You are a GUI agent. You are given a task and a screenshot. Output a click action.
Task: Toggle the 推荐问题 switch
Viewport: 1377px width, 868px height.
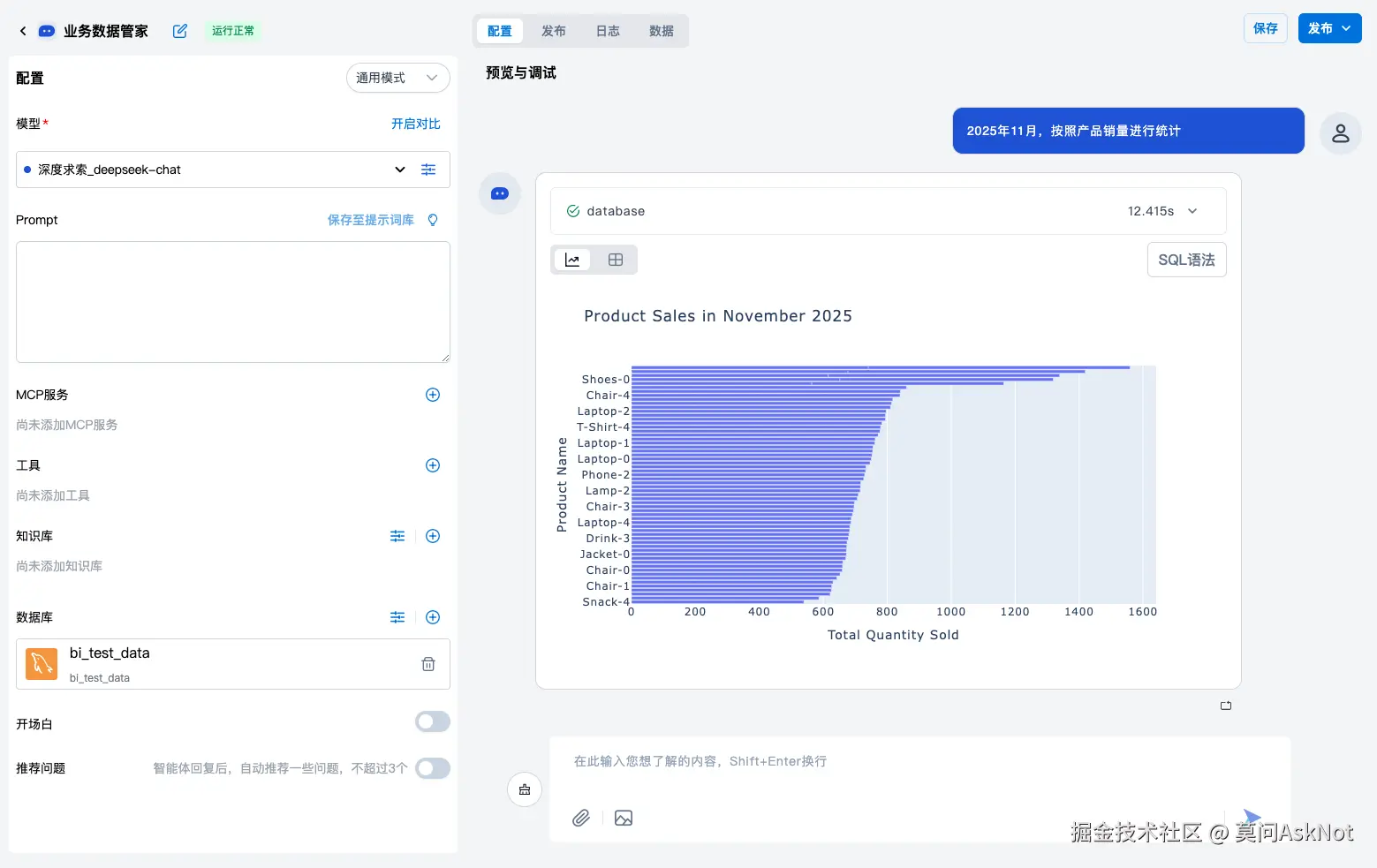433,768
